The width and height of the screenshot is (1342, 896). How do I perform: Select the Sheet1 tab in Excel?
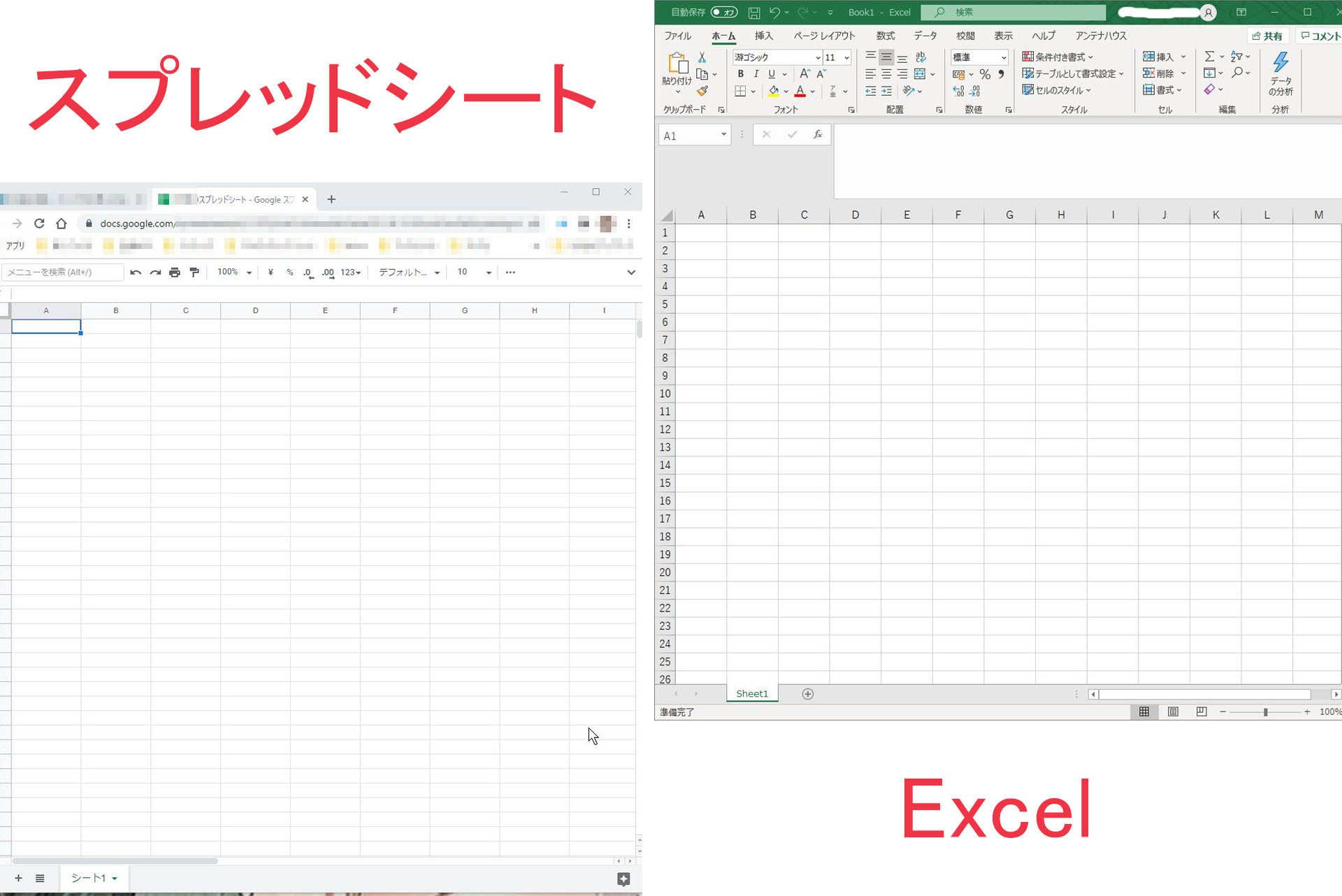click(752, 693)
